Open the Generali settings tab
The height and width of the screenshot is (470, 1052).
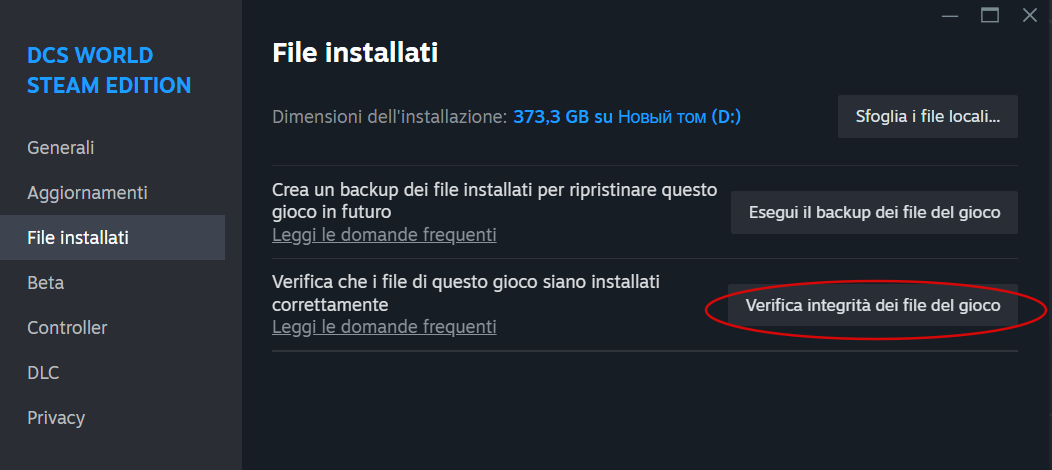coord(61,148)
